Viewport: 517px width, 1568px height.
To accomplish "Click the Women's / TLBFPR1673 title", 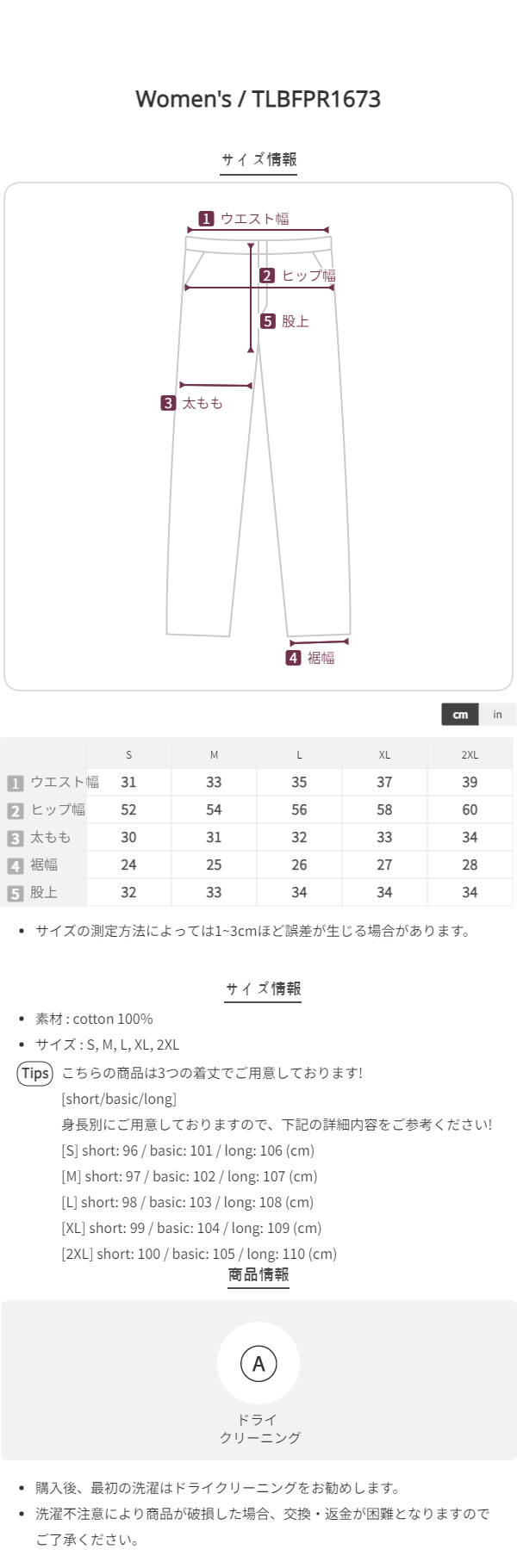I will click(258, 99).
